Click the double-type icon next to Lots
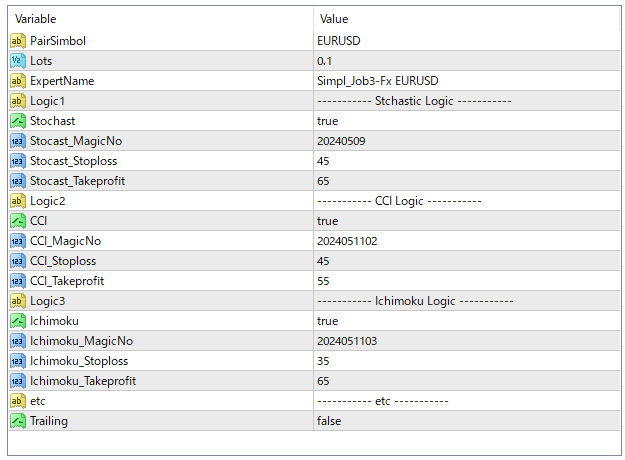625x460 pixels. coord(17,61)
